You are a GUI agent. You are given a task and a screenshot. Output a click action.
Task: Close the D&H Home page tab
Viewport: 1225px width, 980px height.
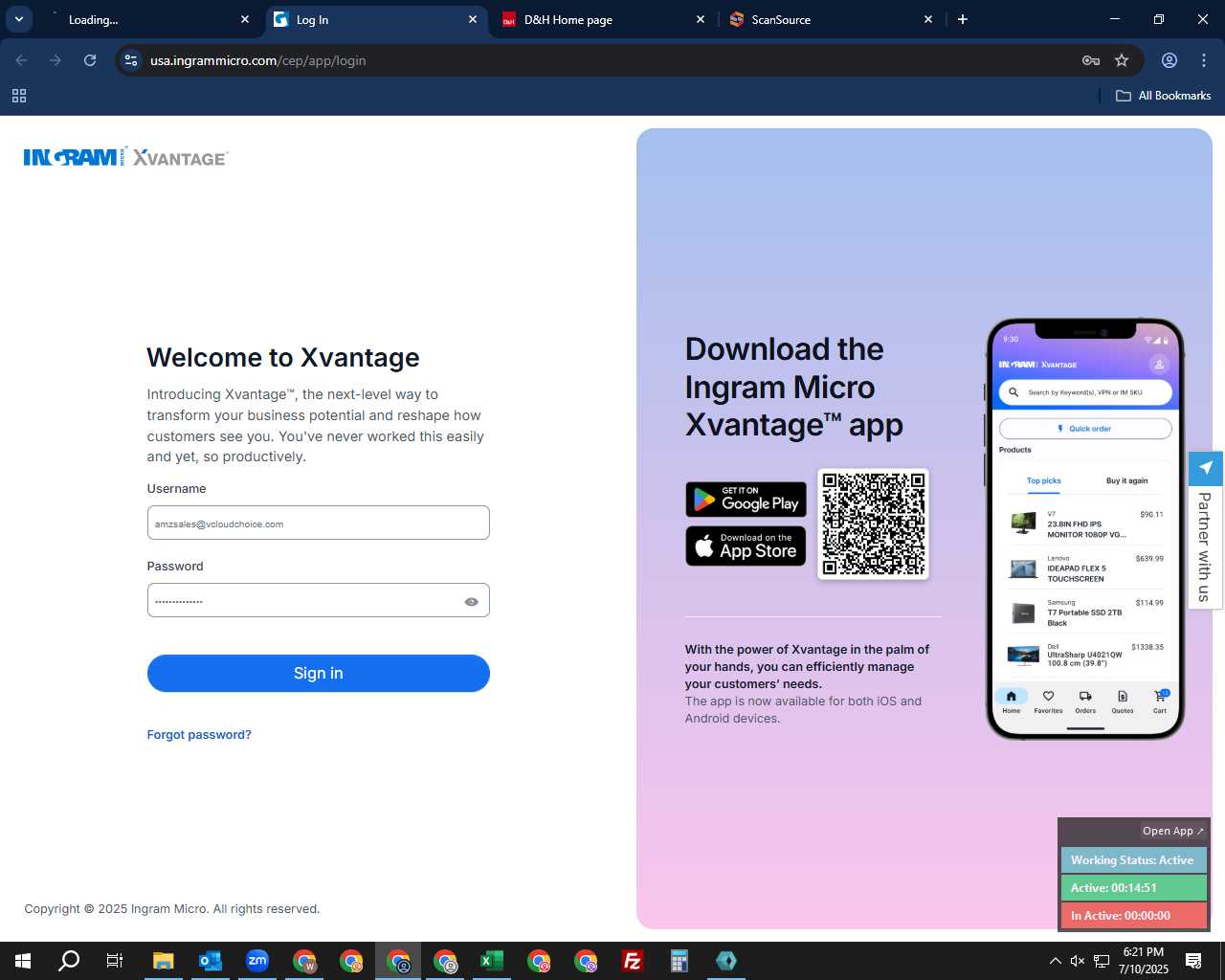coord(701,19)
